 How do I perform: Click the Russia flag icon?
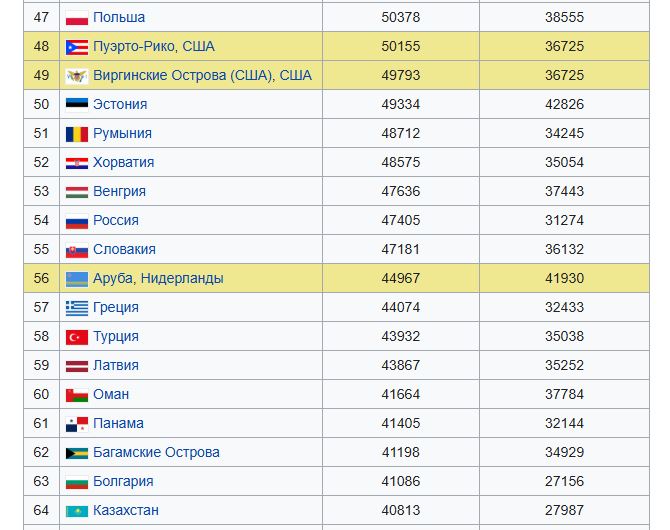77,221
